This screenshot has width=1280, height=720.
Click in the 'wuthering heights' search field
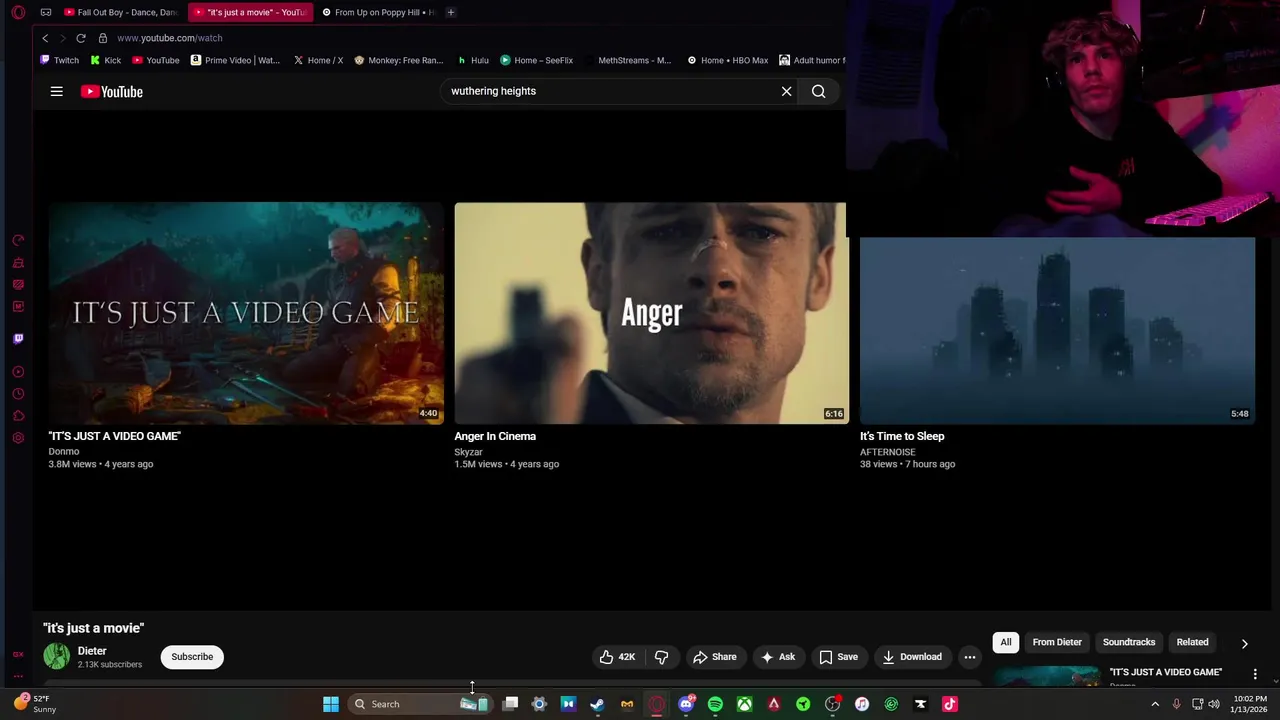(x=610, y=91)
